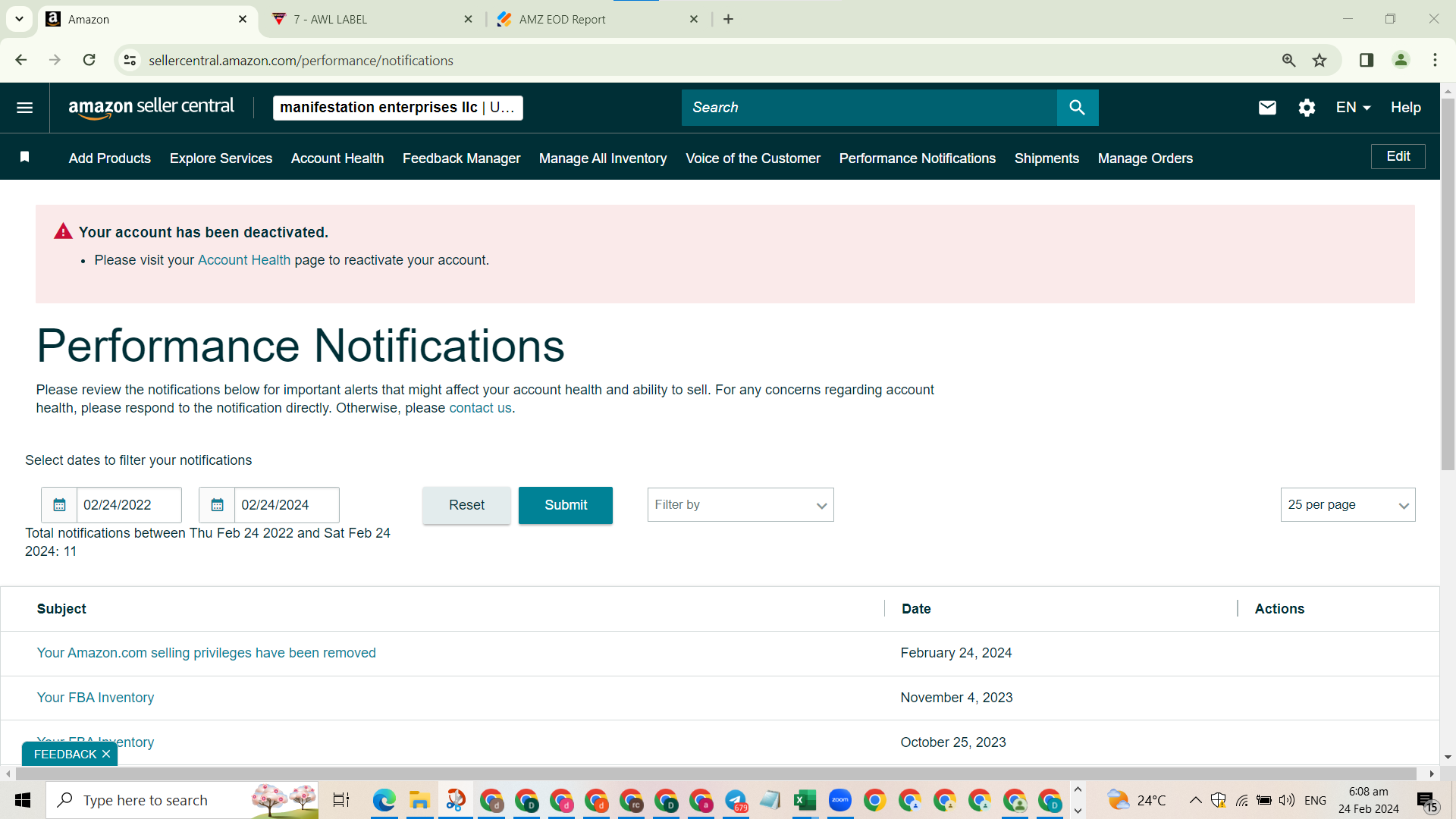Click the Reset button
The image size is (1456, 819).
(x=466, y=505)
